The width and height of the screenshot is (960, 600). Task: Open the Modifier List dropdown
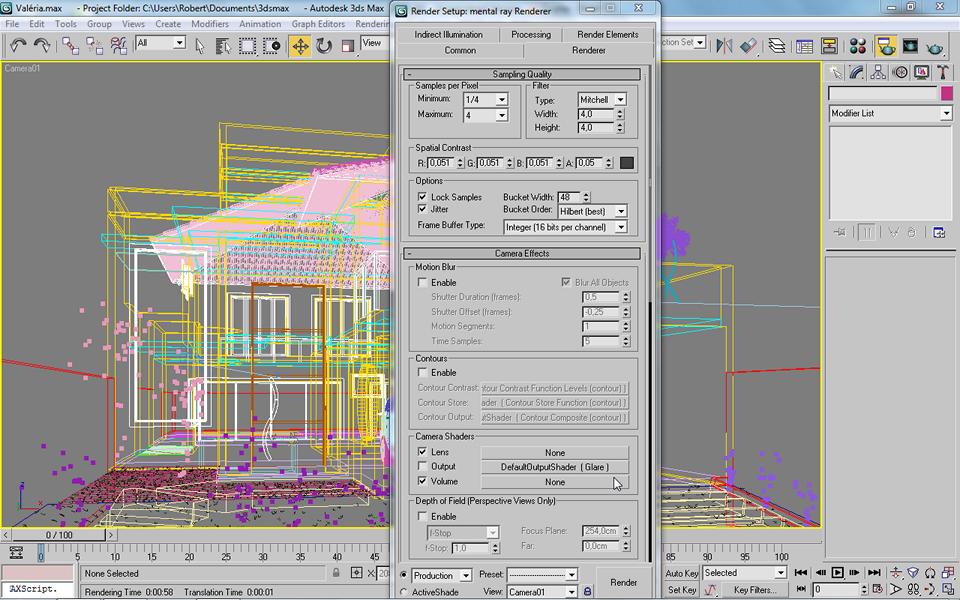pyautogui.click(x=944, y=112)
